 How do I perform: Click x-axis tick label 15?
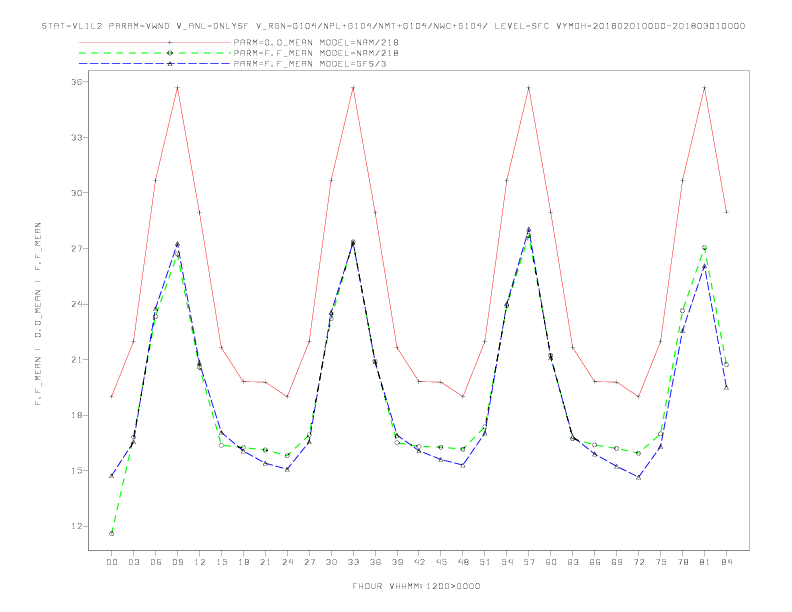click(221, 562)
